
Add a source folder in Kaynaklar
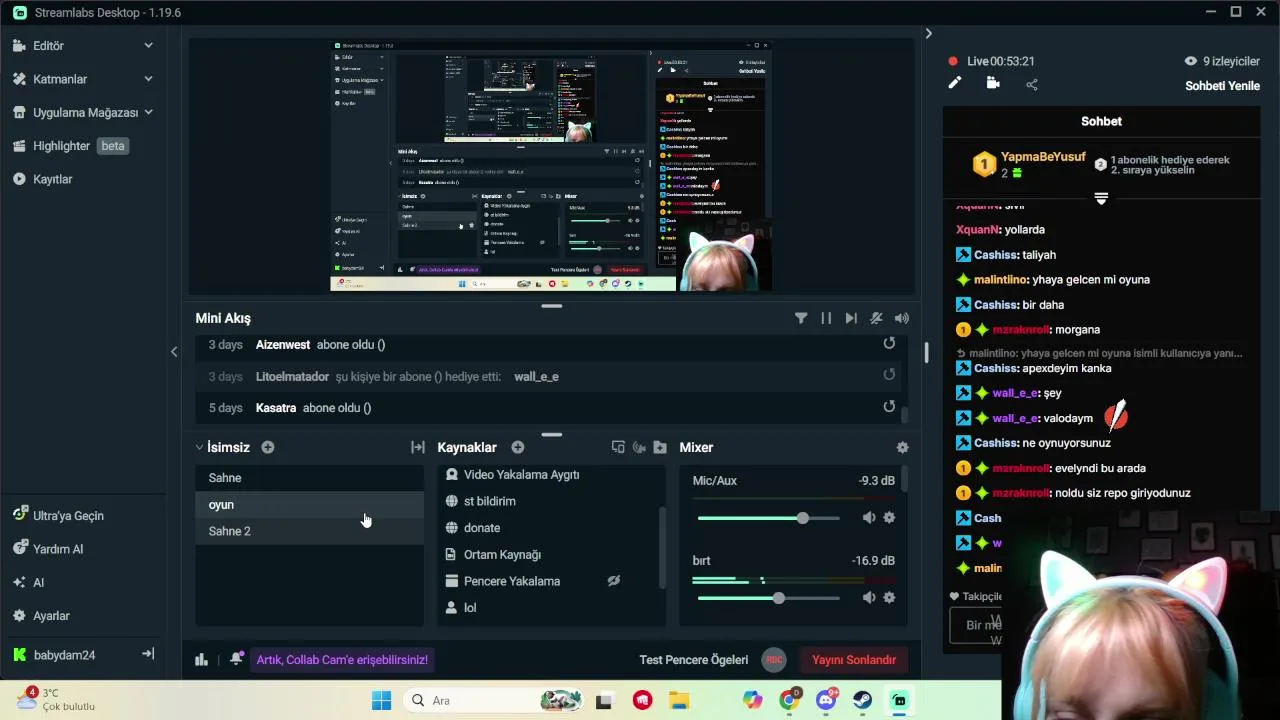[x=660, y=447]
